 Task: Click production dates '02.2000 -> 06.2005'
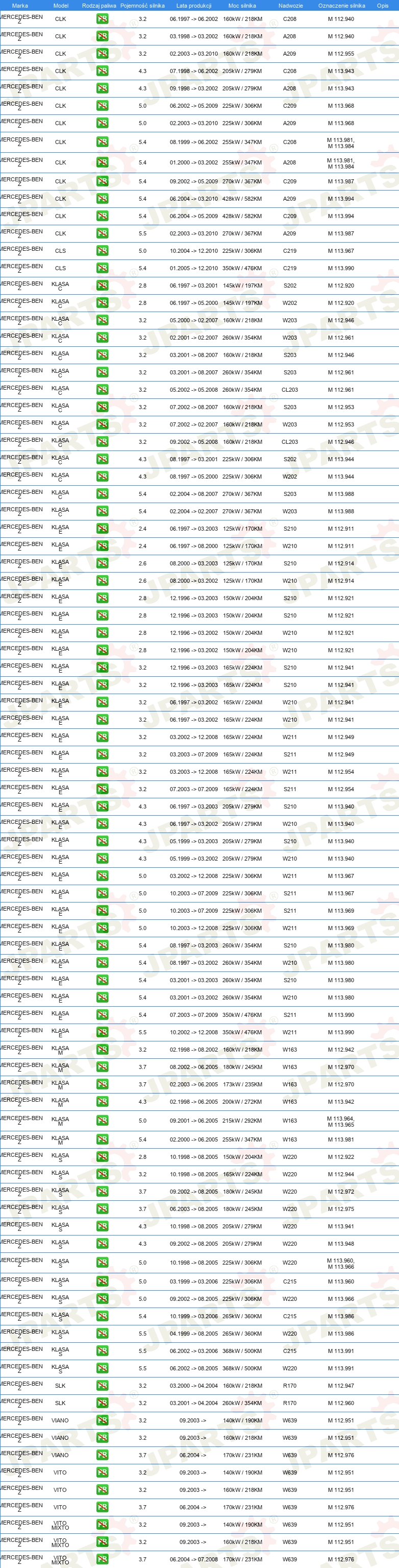tap(194, 1139)
